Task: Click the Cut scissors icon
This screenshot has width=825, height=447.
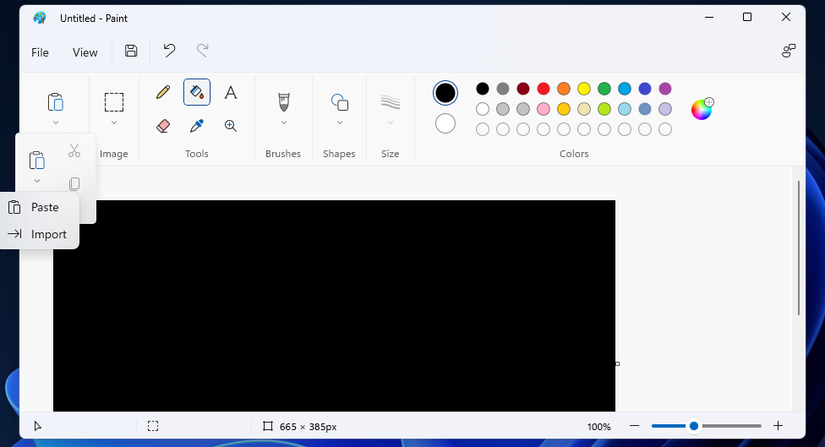Action: pos(74,151)
